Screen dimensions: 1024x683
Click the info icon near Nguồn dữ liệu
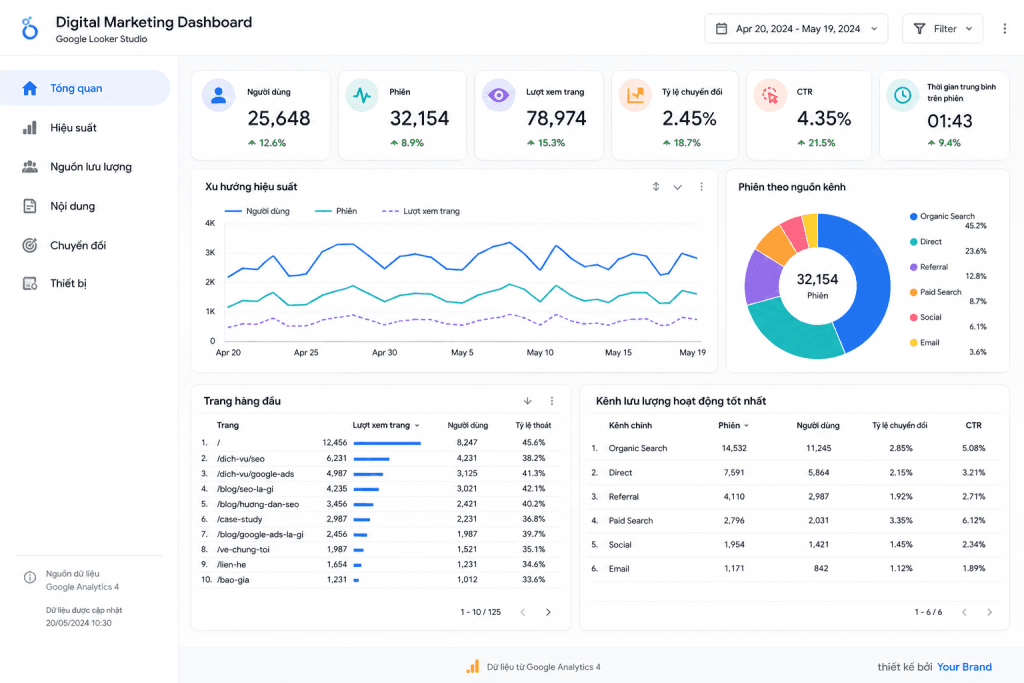click(x=29, y=577)
